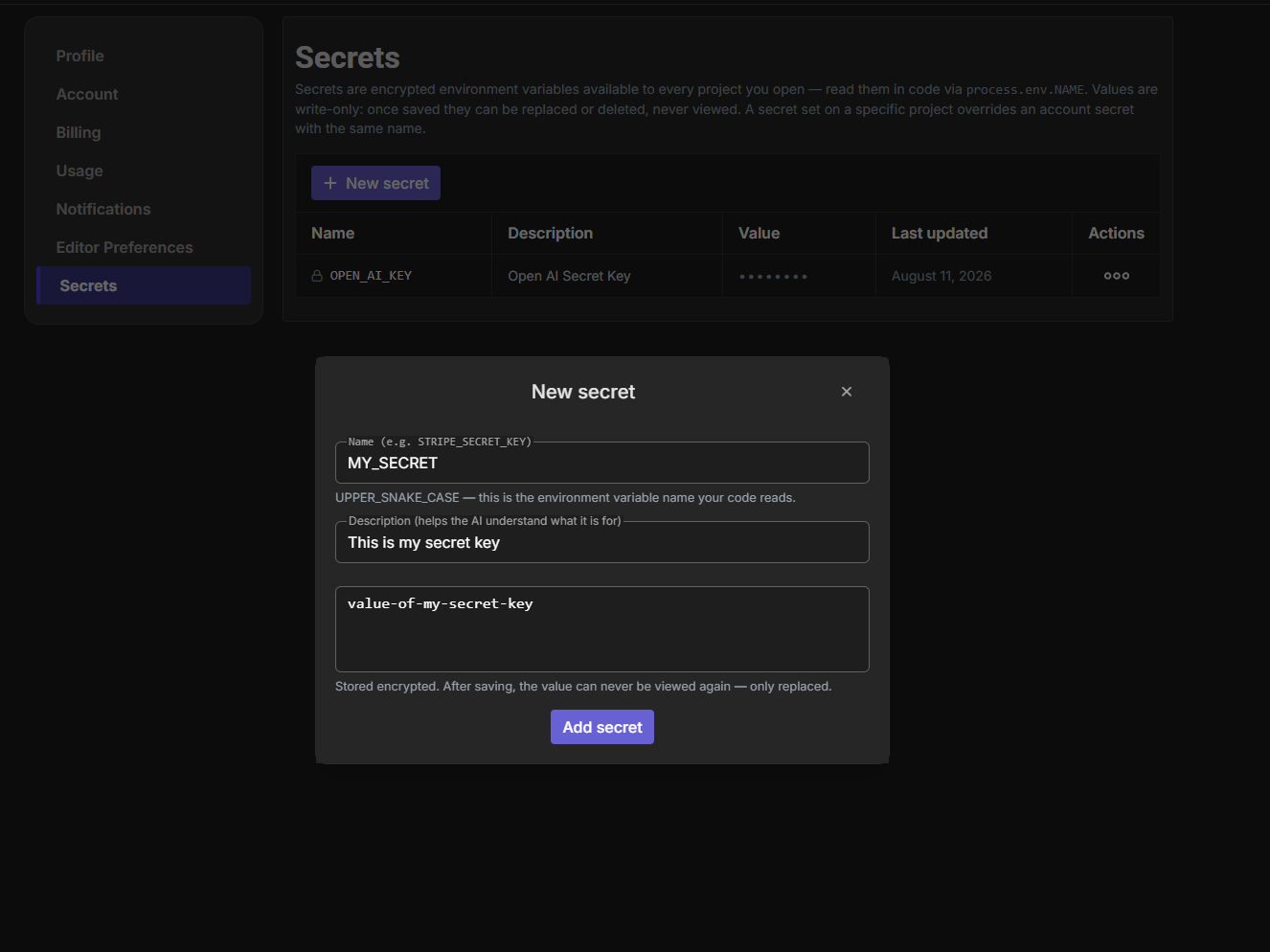This screenshot has width=1270, height=952.
Task: Open the Profile settings page
Action: tap(80, 56)
